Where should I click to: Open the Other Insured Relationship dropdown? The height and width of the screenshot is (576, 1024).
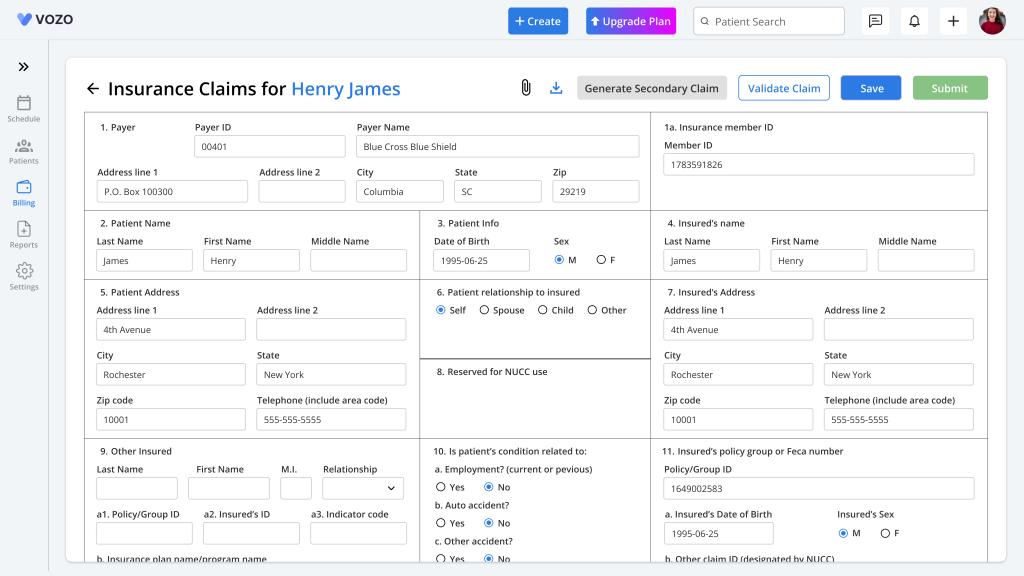click(362, 488)
